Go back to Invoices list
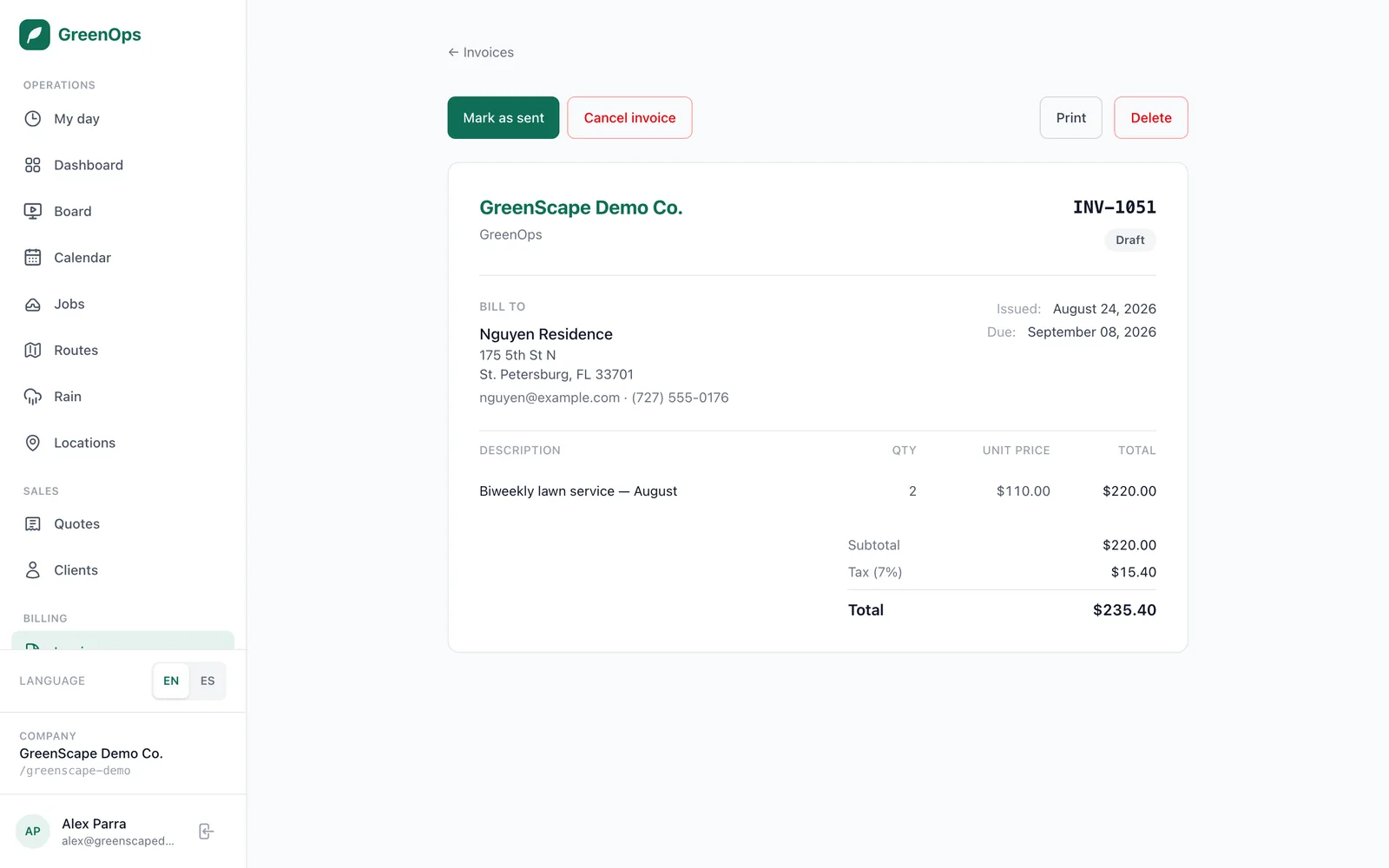This screenshot has width=1389, height=868. click(481, 52)
